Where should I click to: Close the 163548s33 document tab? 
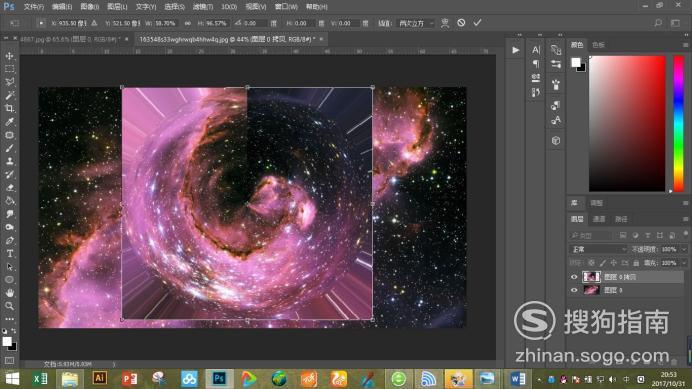(321, 39)
